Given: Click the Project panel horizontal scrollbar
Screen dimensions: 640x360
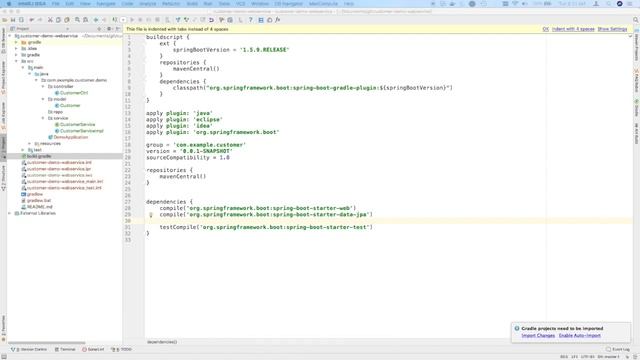Looking at the screenshot, I should [47, 343].
